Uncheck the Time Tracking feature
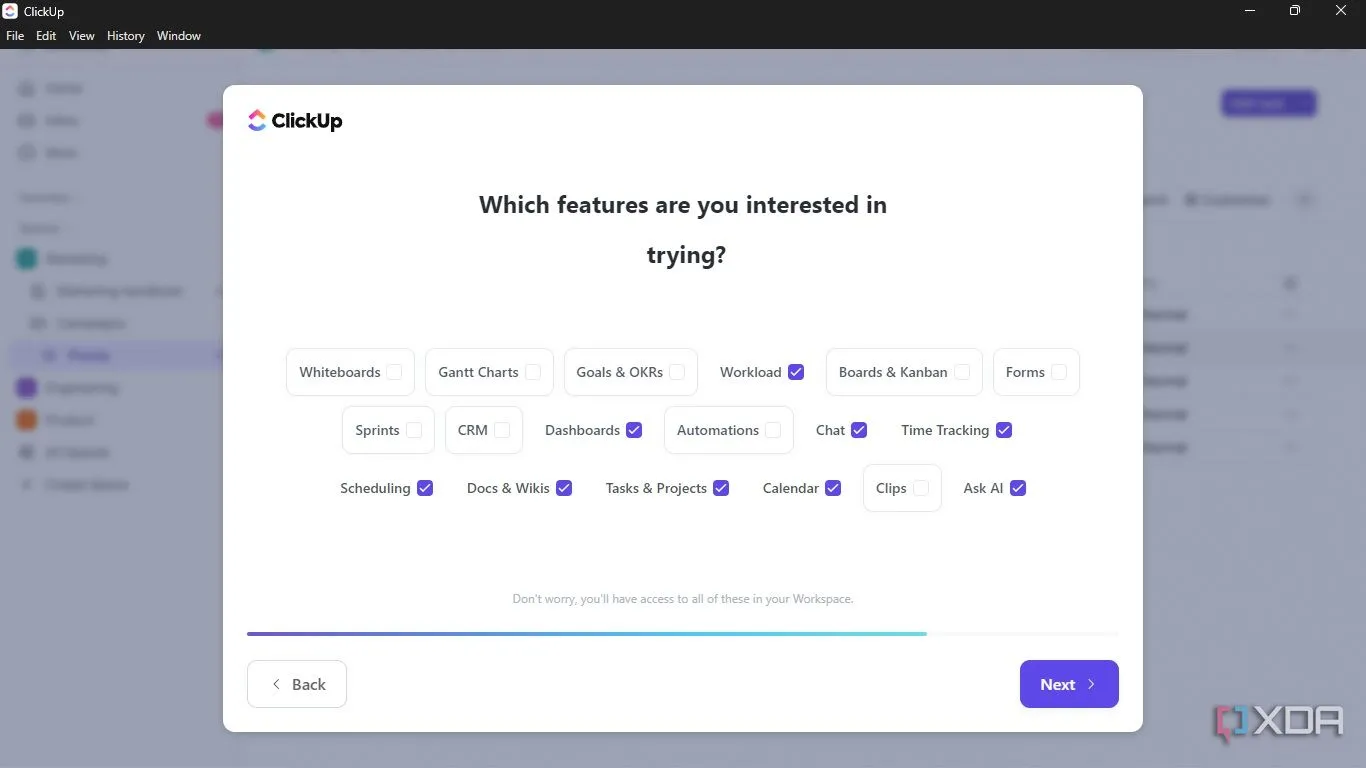The height and width of the screenshot is (768, 1366). tap(1004, 430)
